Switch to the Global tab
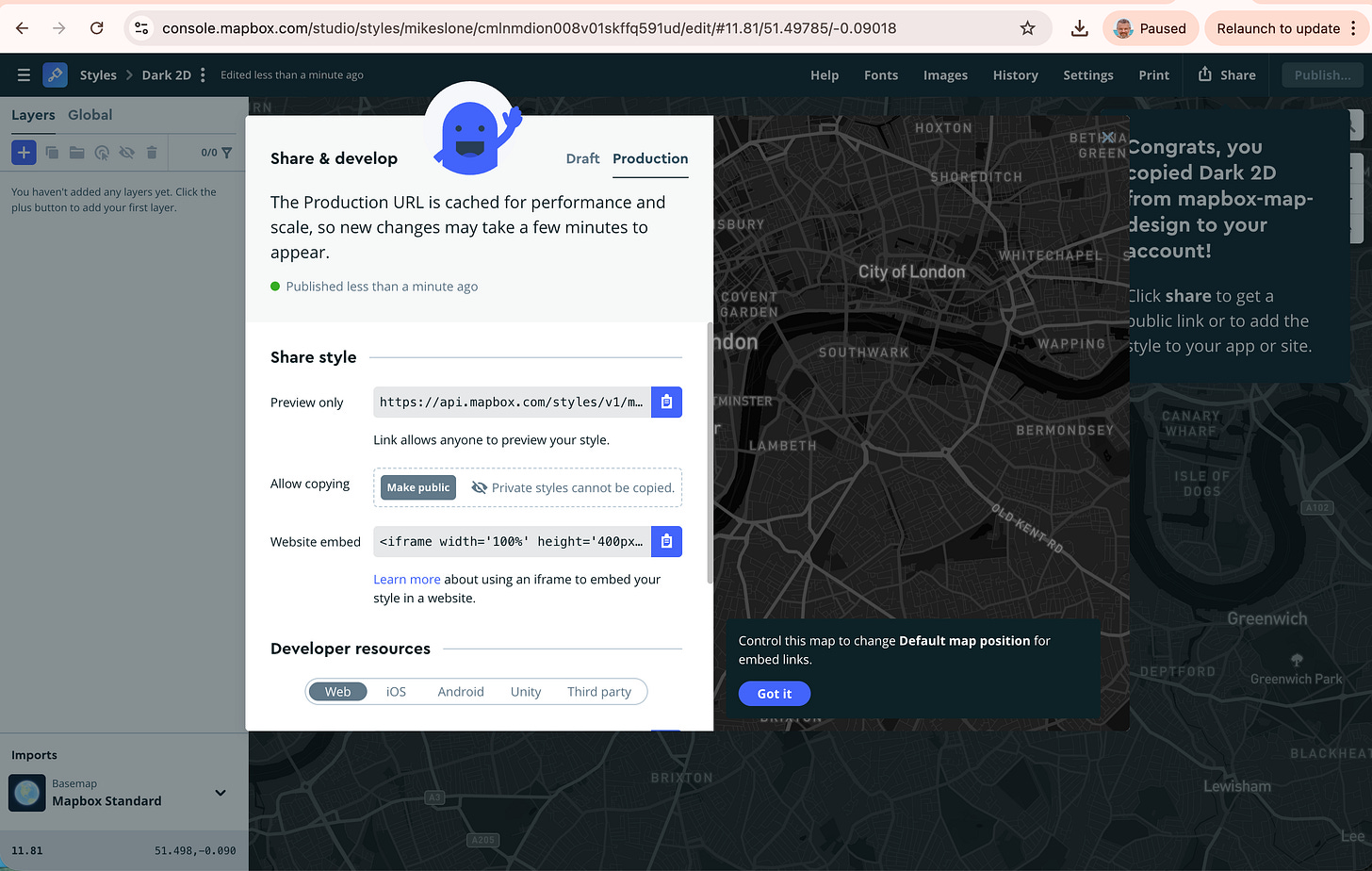The width and height of the screenshot is (1372, 871). (90, 115)
